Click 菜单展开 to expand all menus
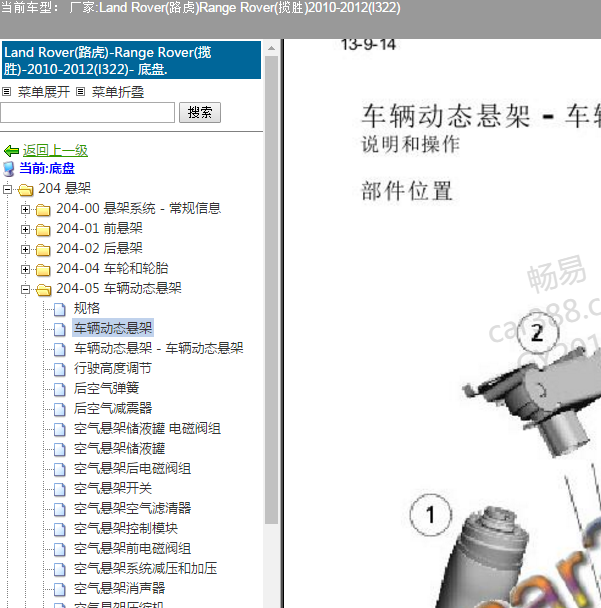Viewport: 601px width, 608px height. [x=43, y=92]
